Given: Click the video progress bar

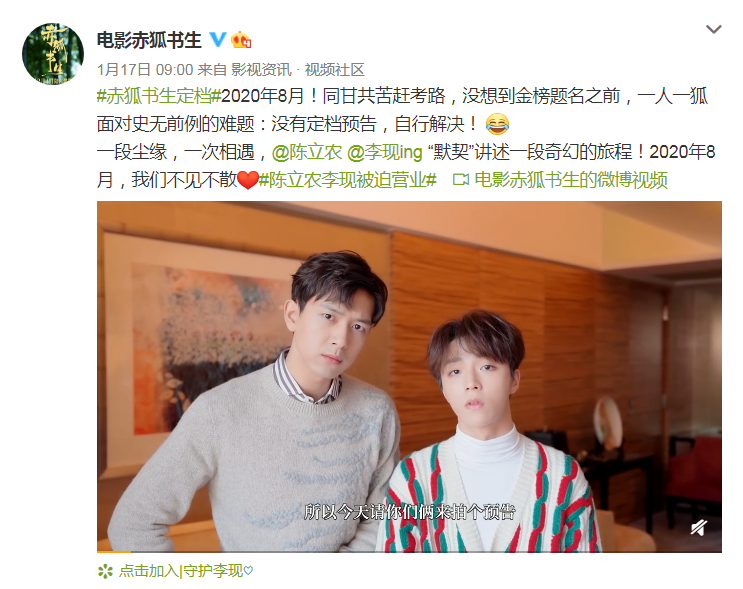Looking at the screenshot, I should [x=409, y=551].
